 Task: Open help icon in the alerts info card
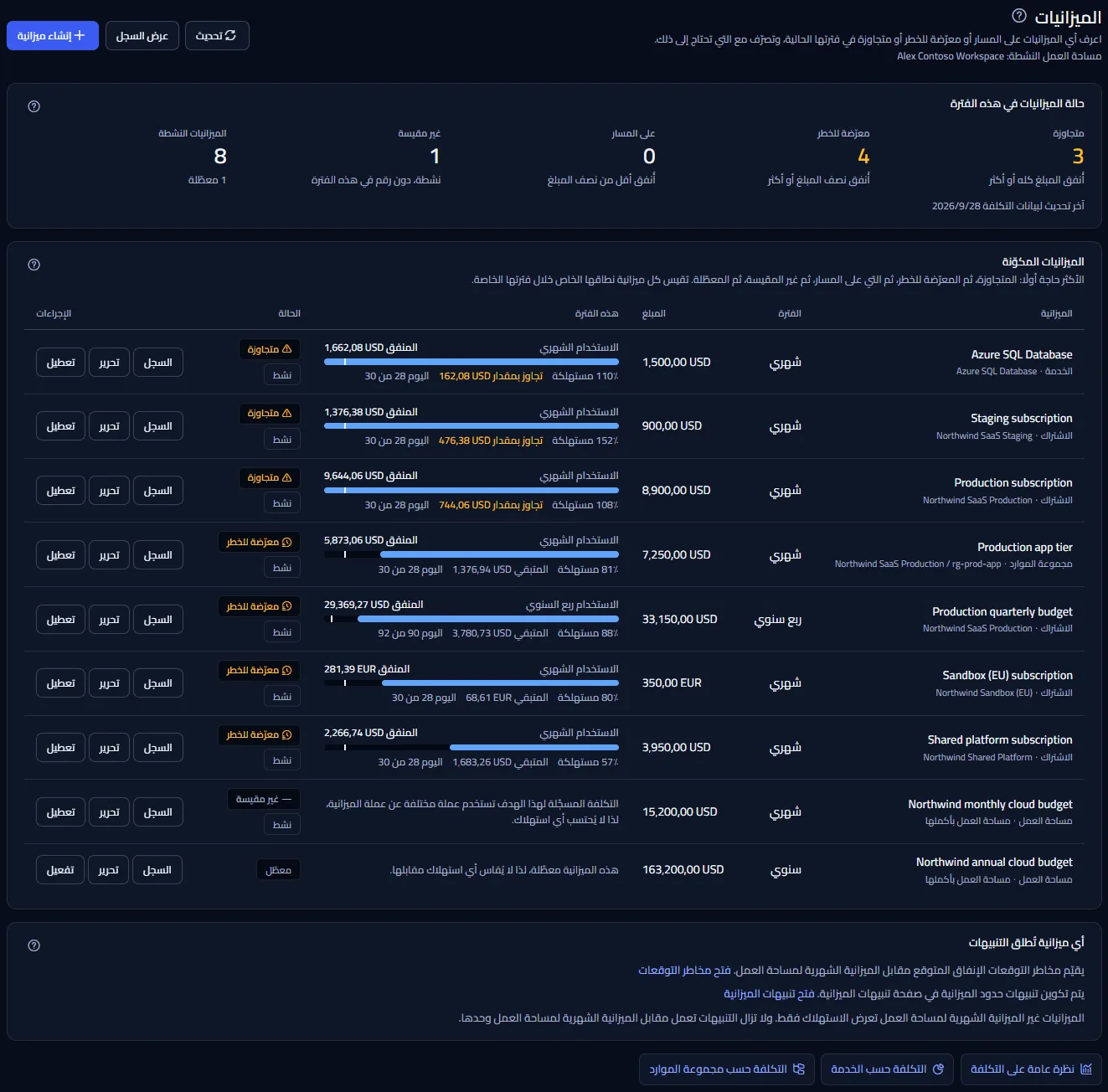[34, 945]
